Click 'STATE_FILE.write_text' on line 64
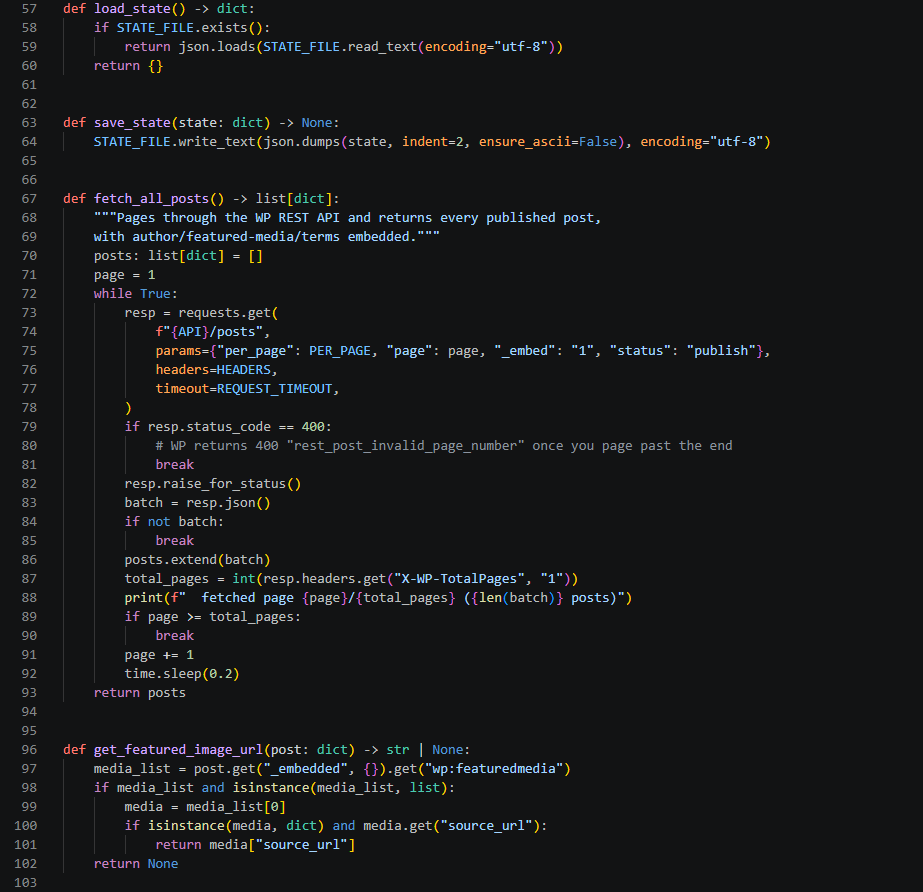 pos(174,141)
